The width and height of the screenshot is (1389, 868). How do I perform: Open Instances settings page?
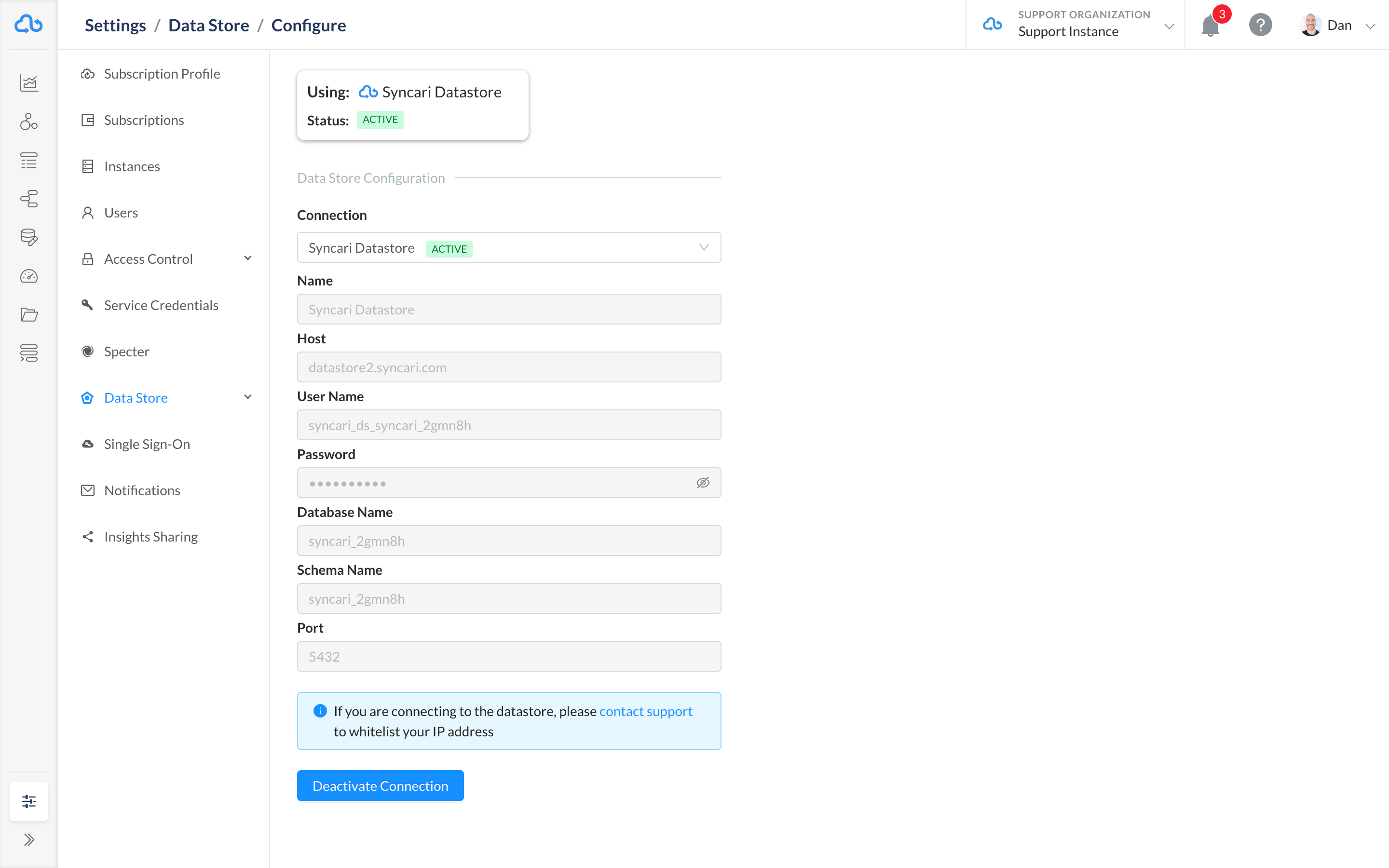132,166
